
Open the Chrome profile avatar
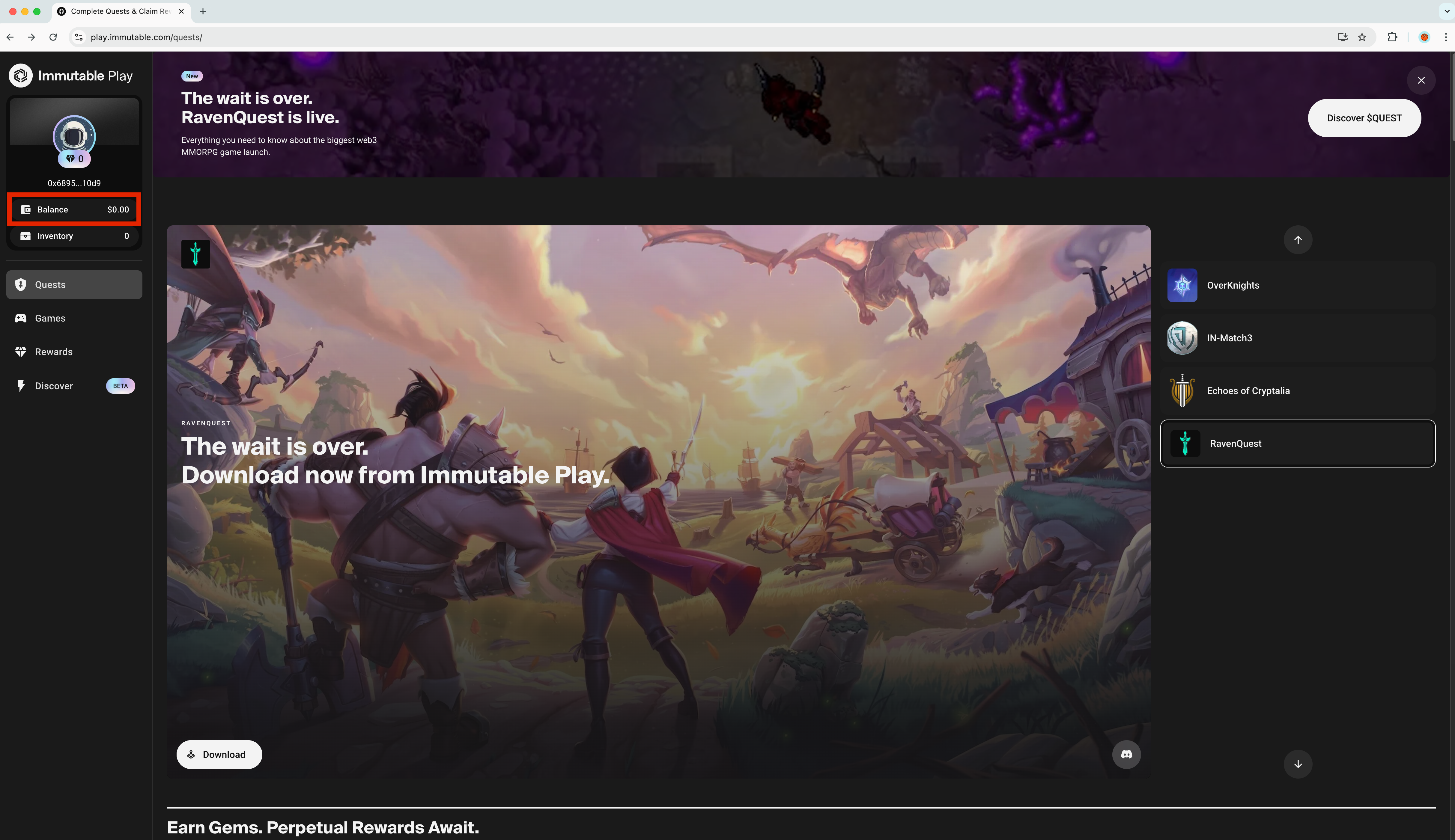click(1424, 37)
